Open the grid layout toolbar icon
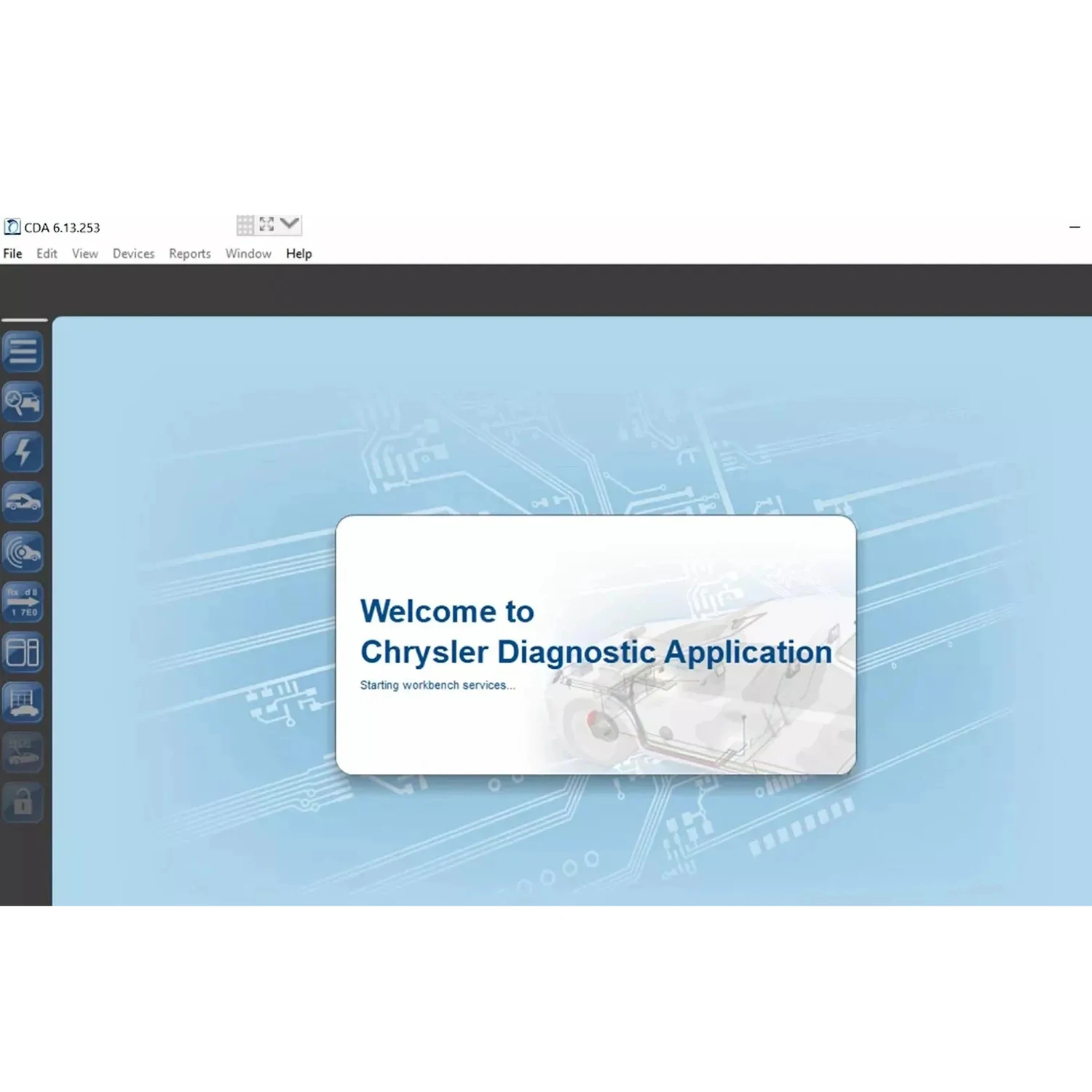Viewport: 1092px width, 1092px height. [245, 225]
